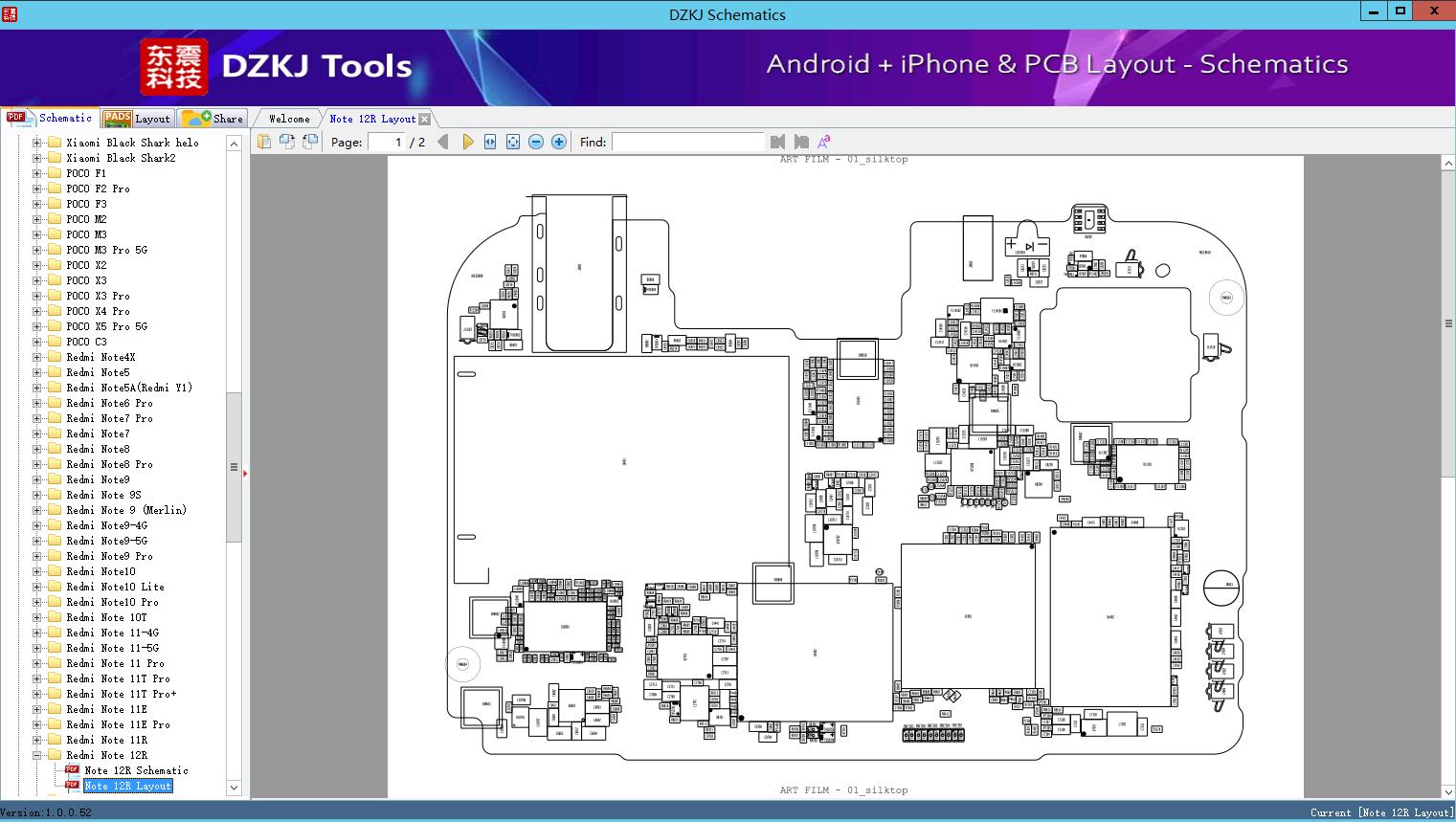Expand the POCO X5 Pro 5G node
The image size is (1456, 822).
pyautogui.click(x=36, y=326)
